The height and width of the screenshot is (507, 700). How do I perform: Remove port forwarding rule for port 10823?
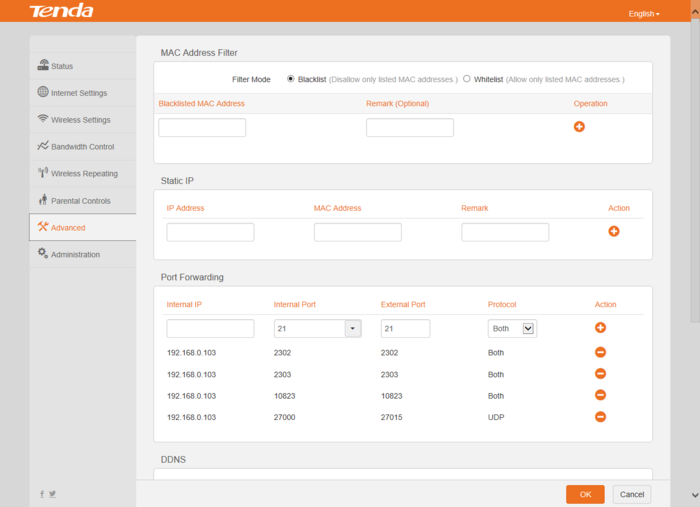pyautogui.click(x=600, y=395)
